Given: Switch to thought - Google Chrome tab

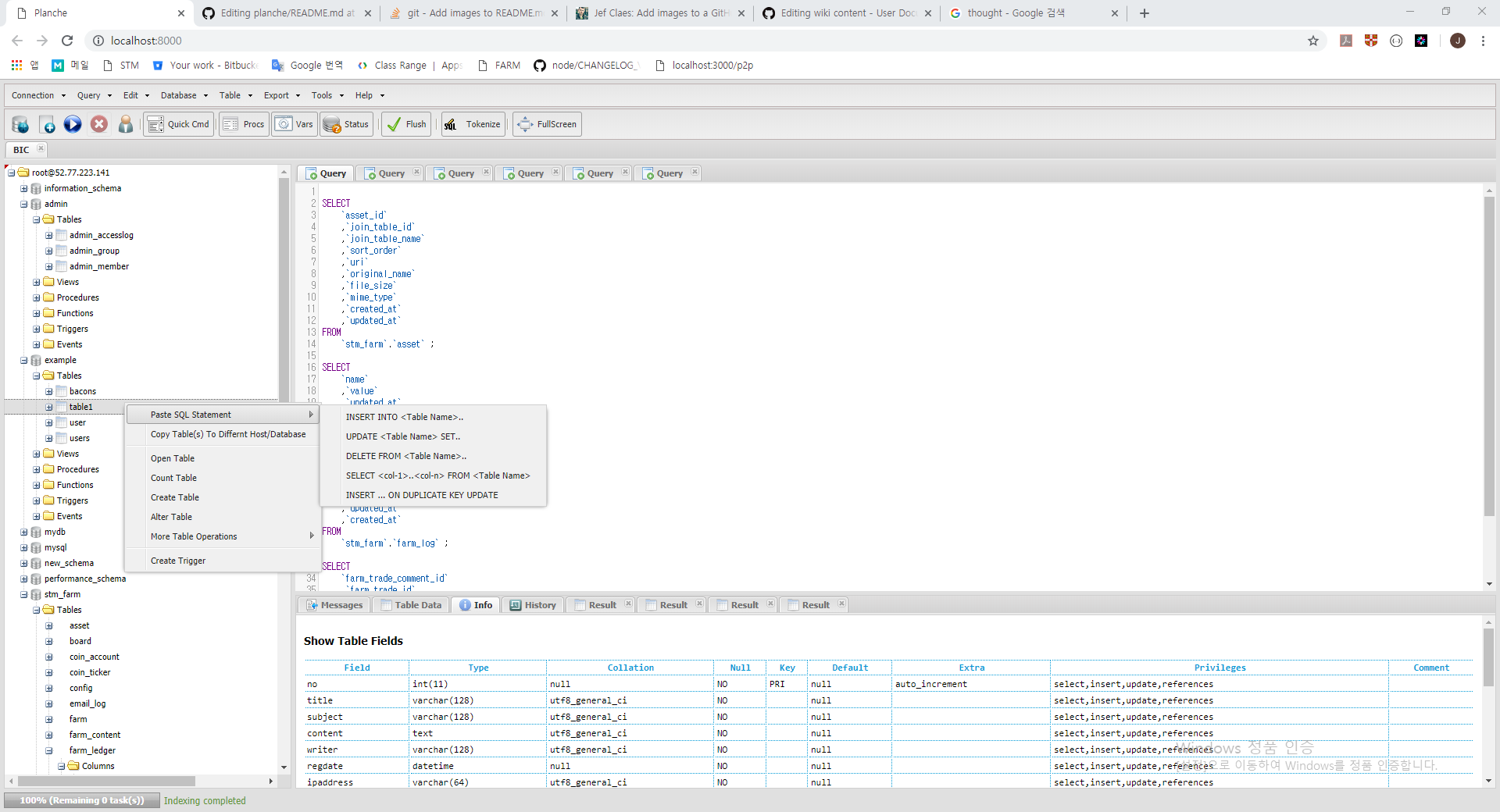Looking at the screenshot, I should [1033, 13].
